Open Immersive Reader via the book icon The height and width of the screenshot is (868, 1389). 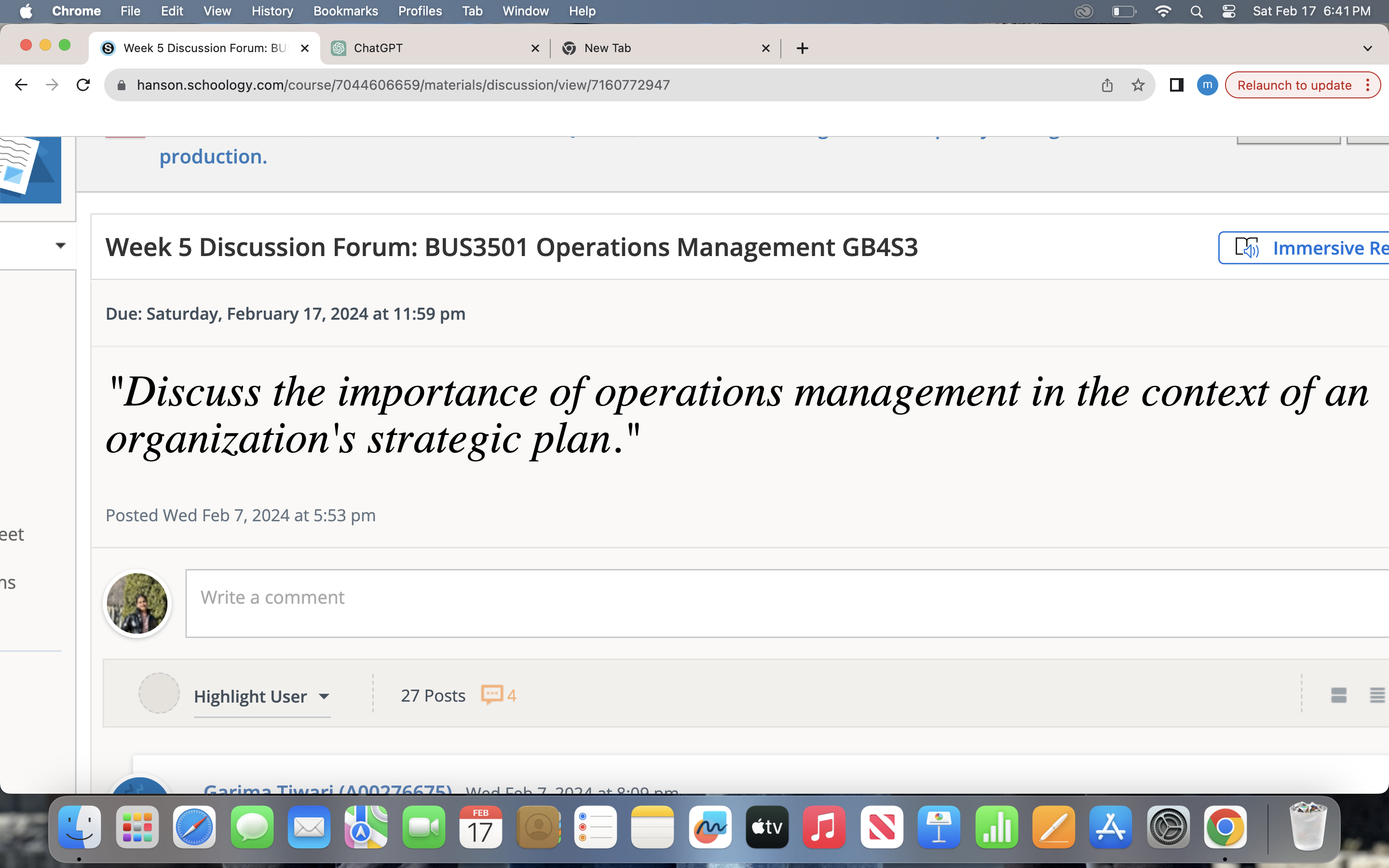click(1247, 248)
